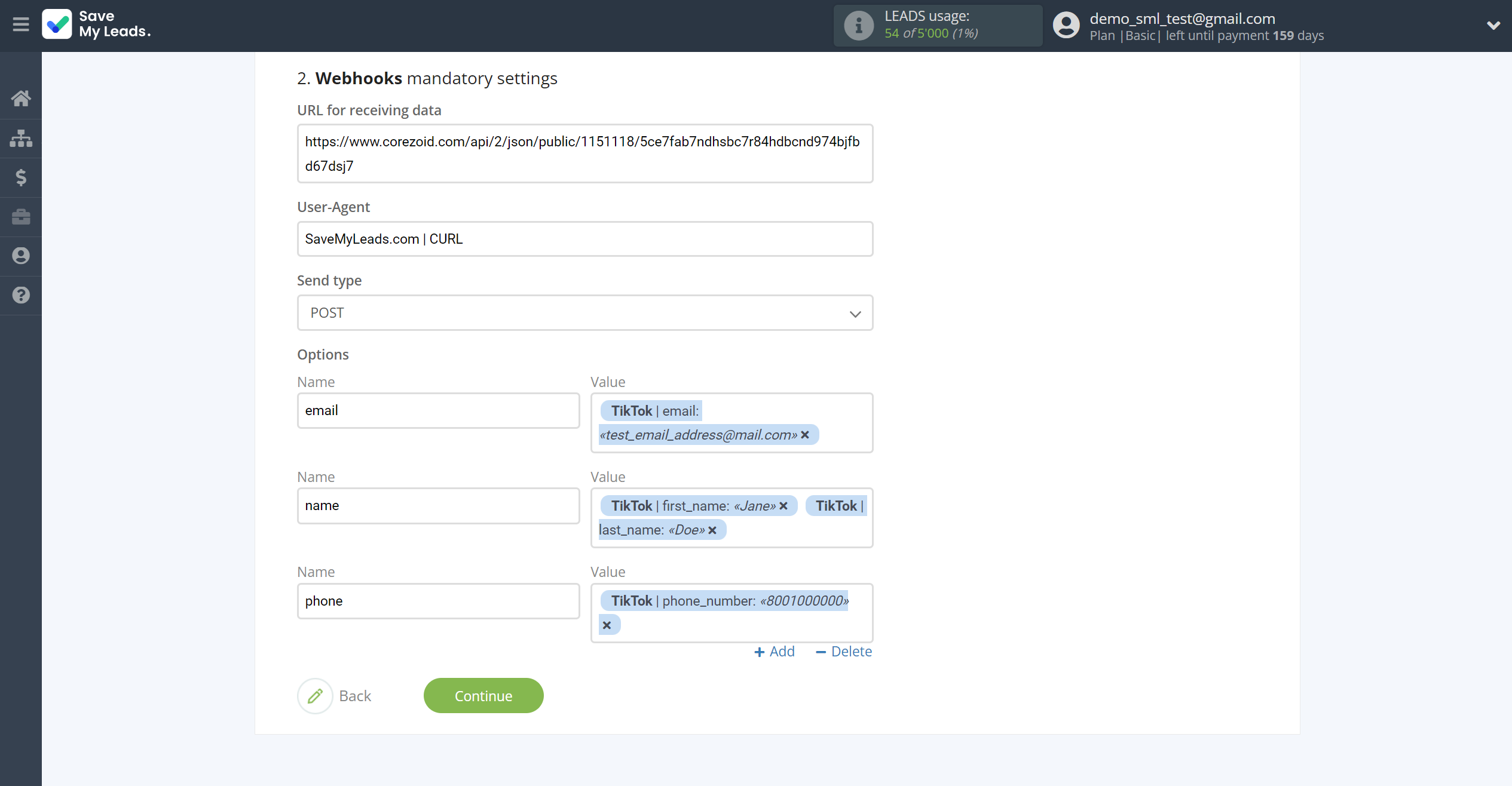Click the User-Agent input field

click(585, 239)
